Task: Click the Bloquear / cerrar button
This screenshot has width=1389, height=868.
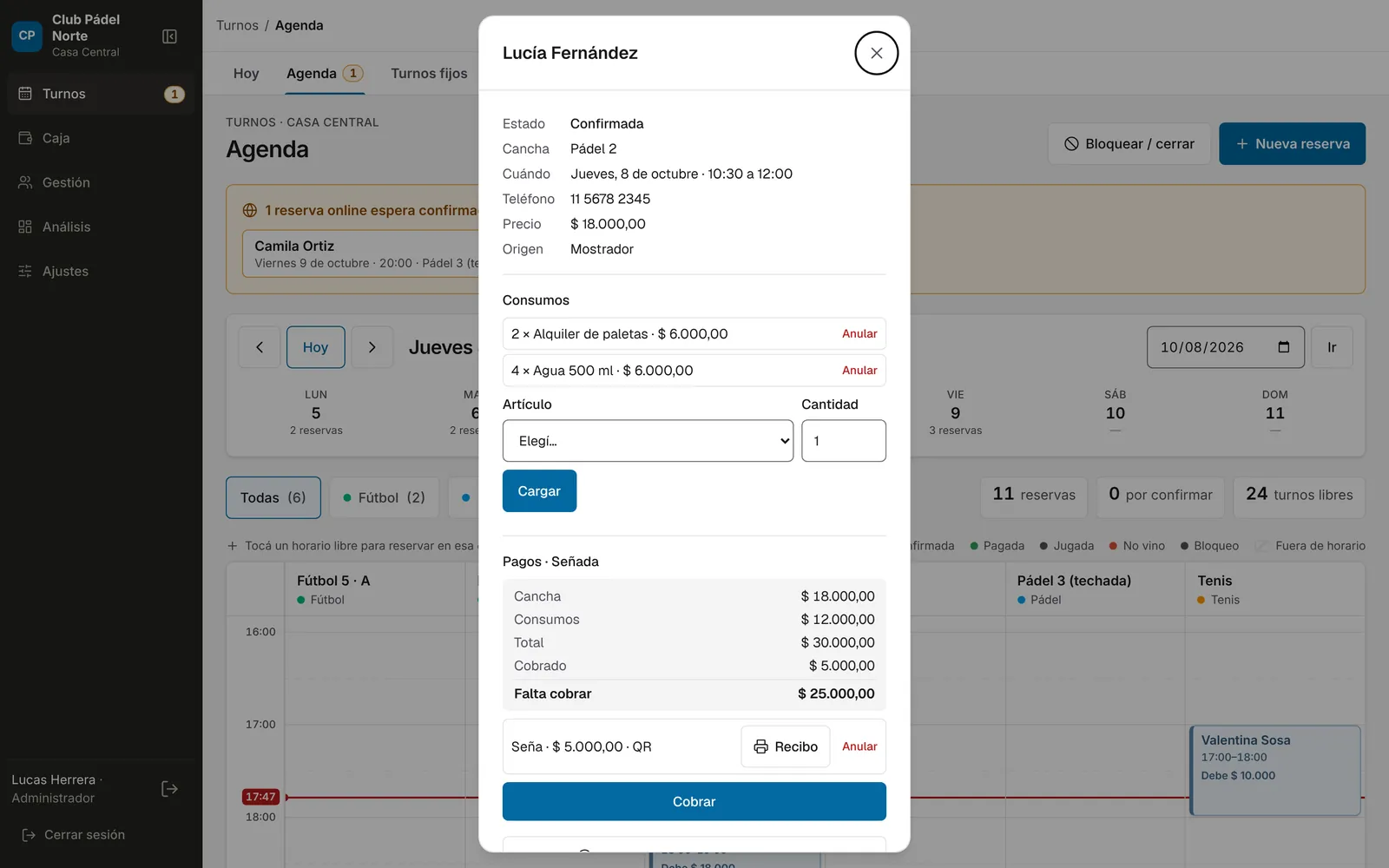Action: [1129, 144]
